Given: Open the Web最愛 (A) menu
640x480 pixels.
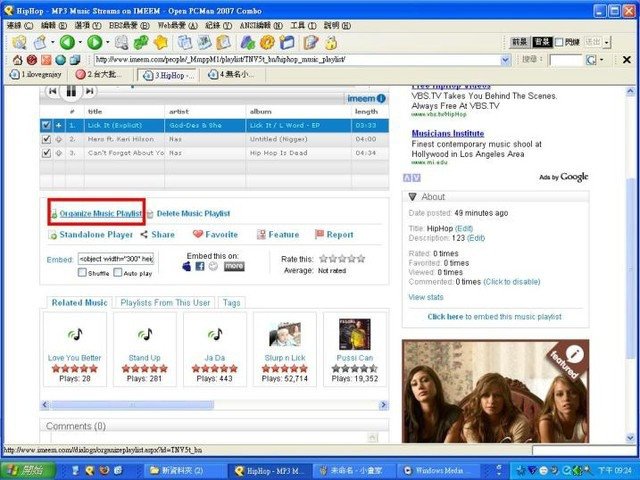Looking at the screenshot, I should pos(178,26).
